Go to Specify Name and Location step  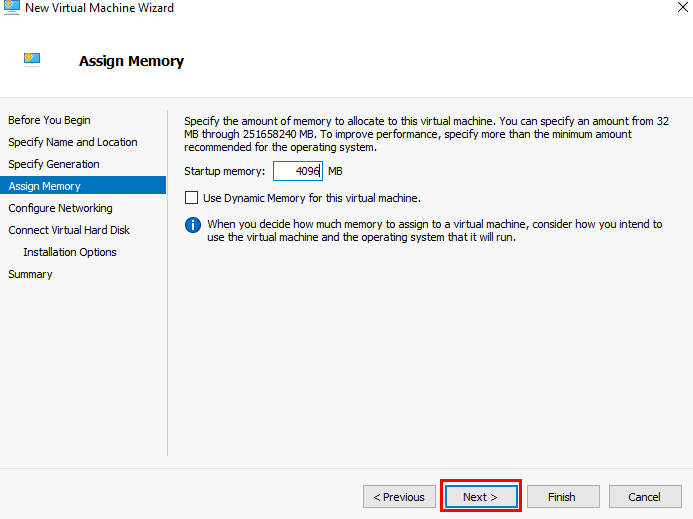point(72,142)
